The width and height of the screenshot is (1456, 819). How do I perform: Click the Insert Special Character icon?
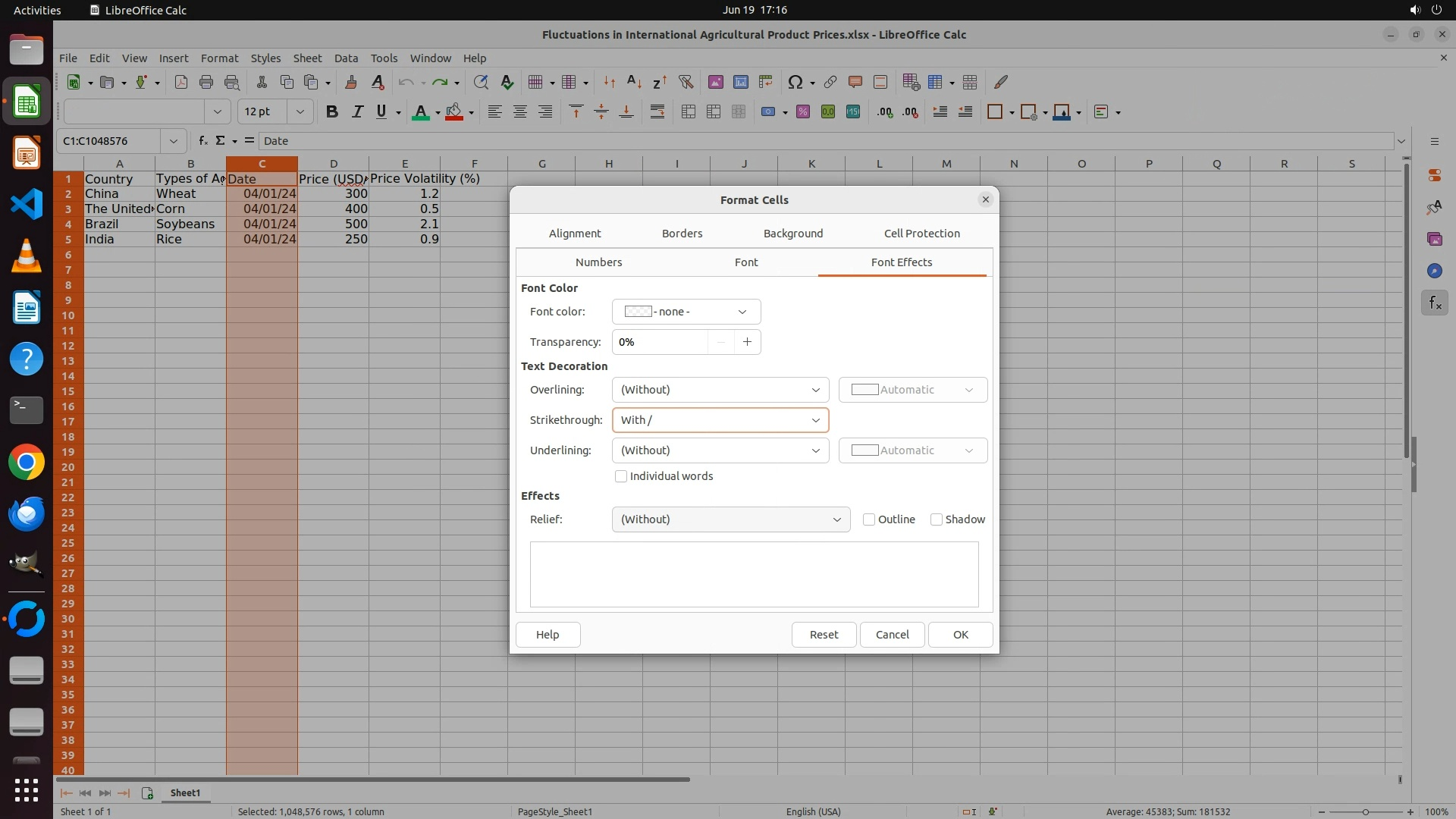[795, 82]
